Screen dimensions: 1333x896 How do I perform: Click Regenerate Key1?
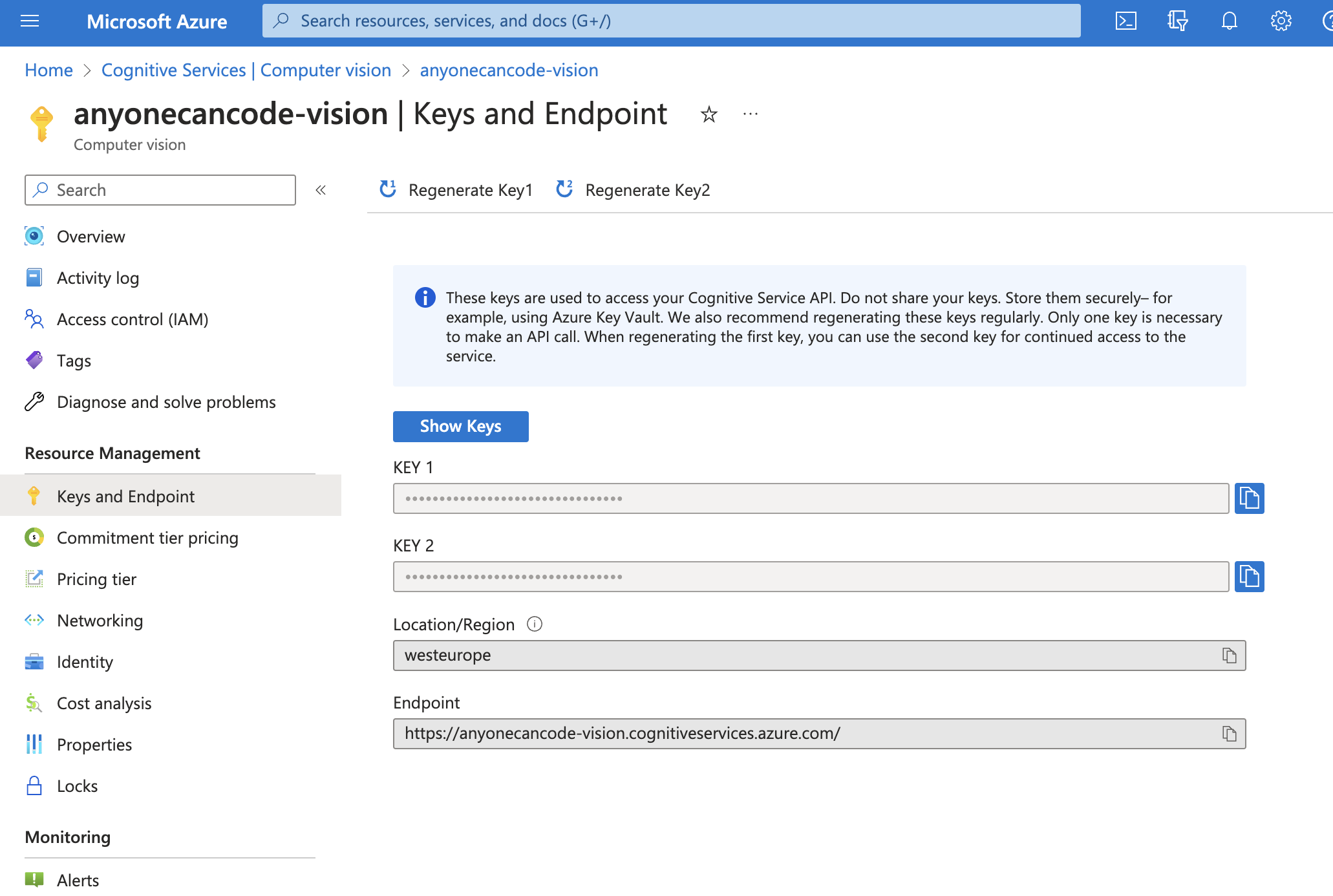coord(456,189)
